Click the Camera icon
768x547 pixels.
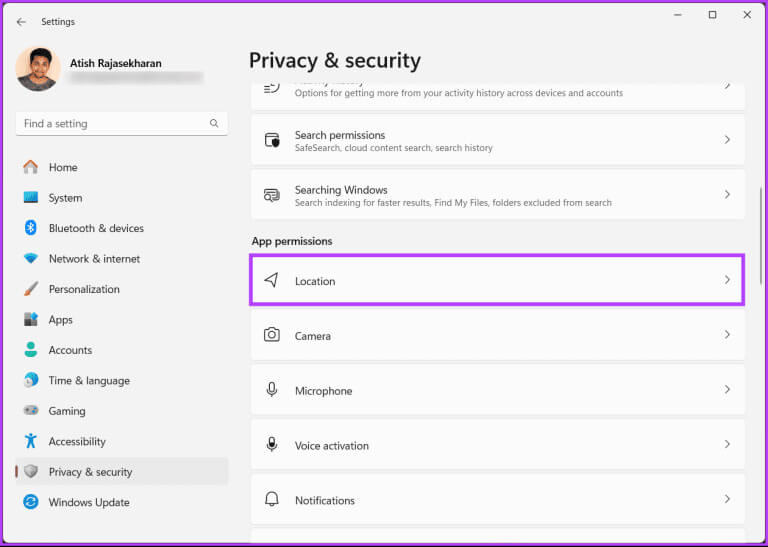coord(272,335)
